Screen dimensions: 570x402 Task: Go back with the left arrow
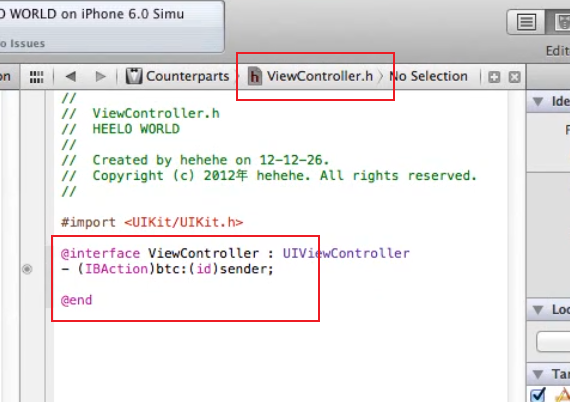[x=71, y=76]
